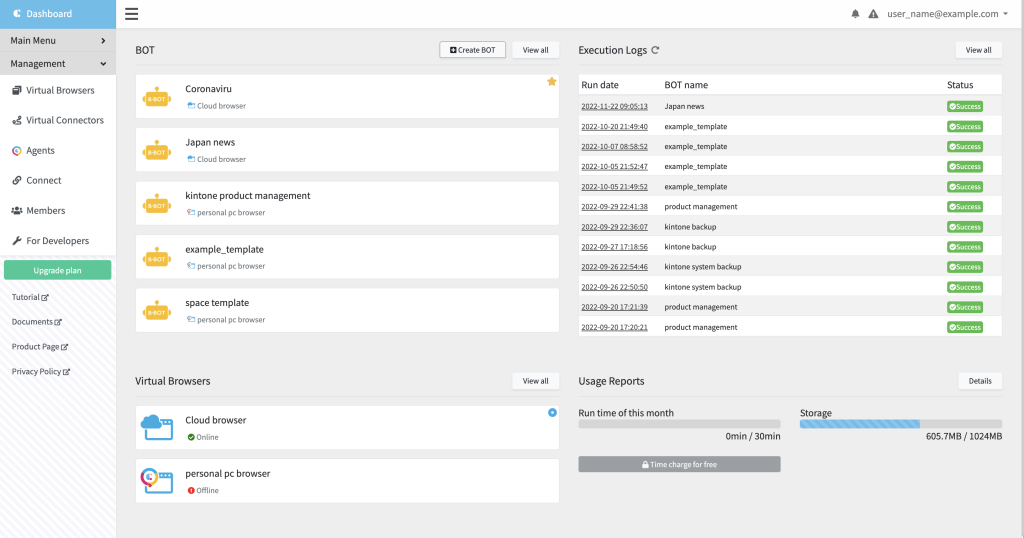The width and height of the screenshot is (1024, 538).
Task: Click Time charge for free button
Action: pyautogui.click(x=679, y=464)
